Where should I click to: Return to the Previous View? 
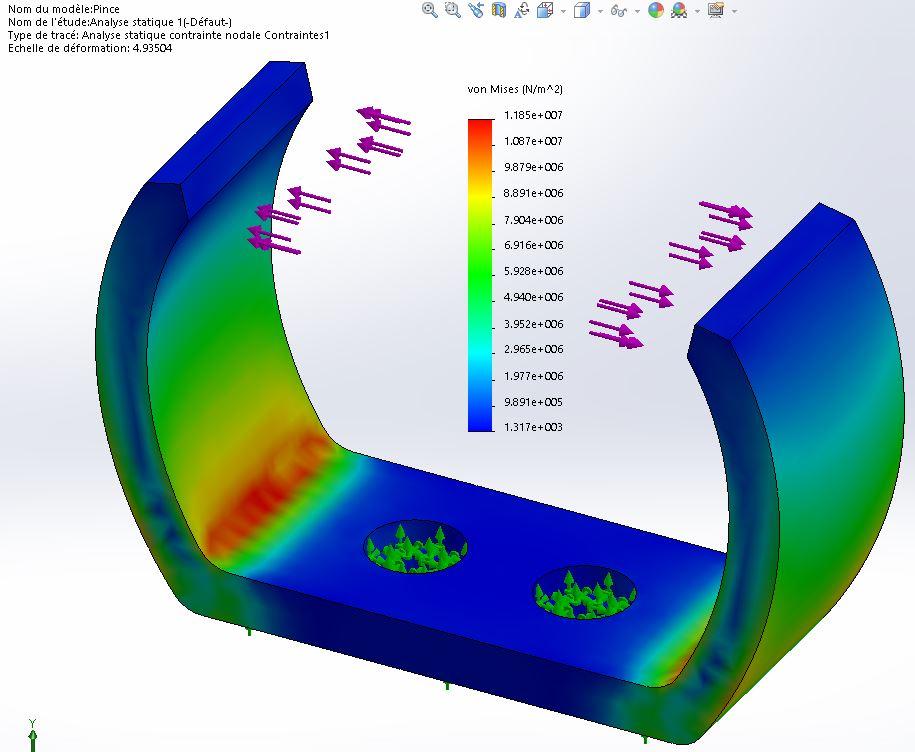(476, 10)
